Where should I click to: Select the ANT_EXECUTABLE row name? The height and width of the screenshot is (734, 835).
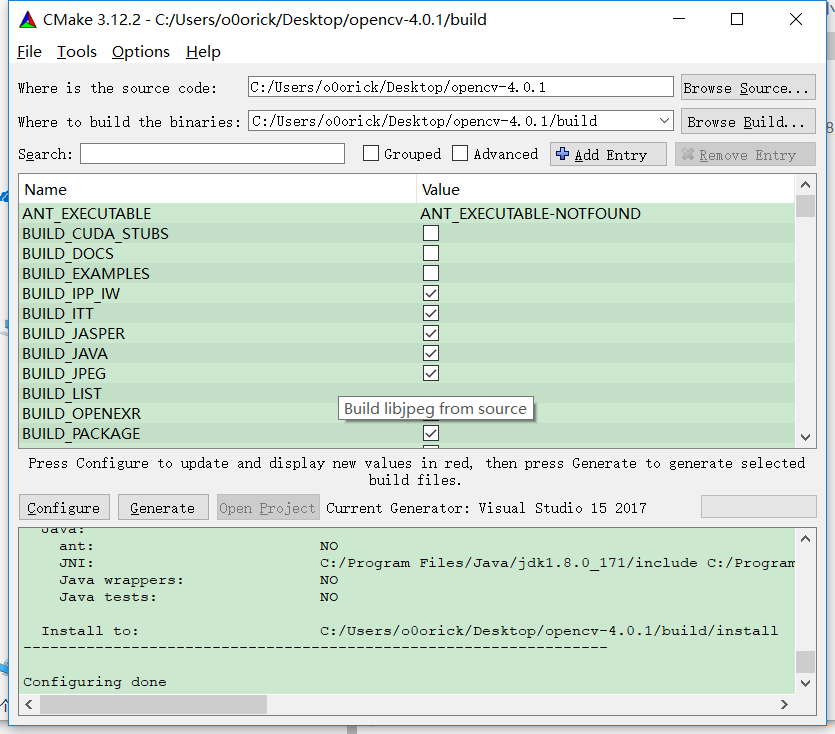click(x=87, y=214)
